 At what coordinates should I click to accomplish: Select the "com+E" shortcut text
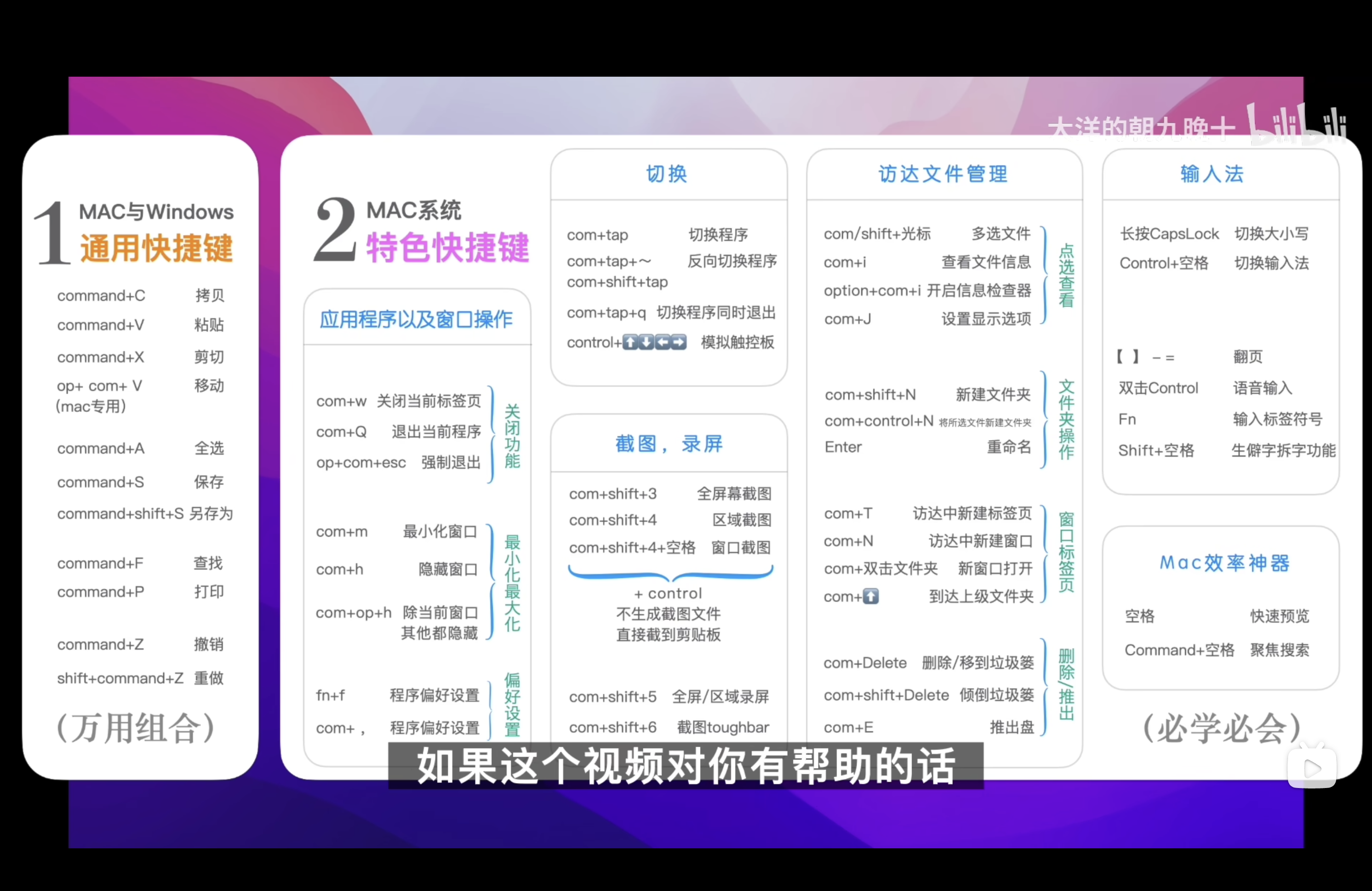click(848, 727)
